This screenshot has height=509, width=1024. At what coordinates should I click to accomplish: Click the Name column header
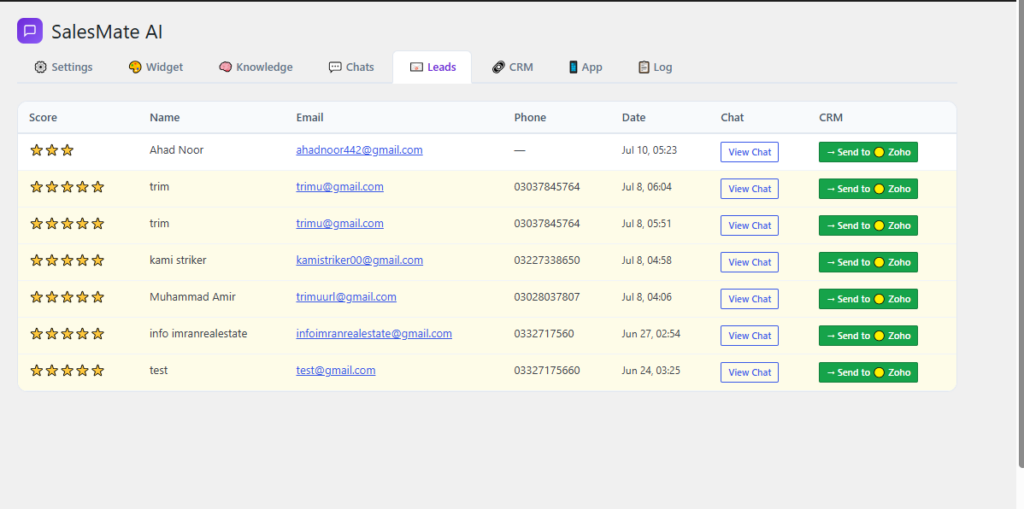[x=165, y=118]
